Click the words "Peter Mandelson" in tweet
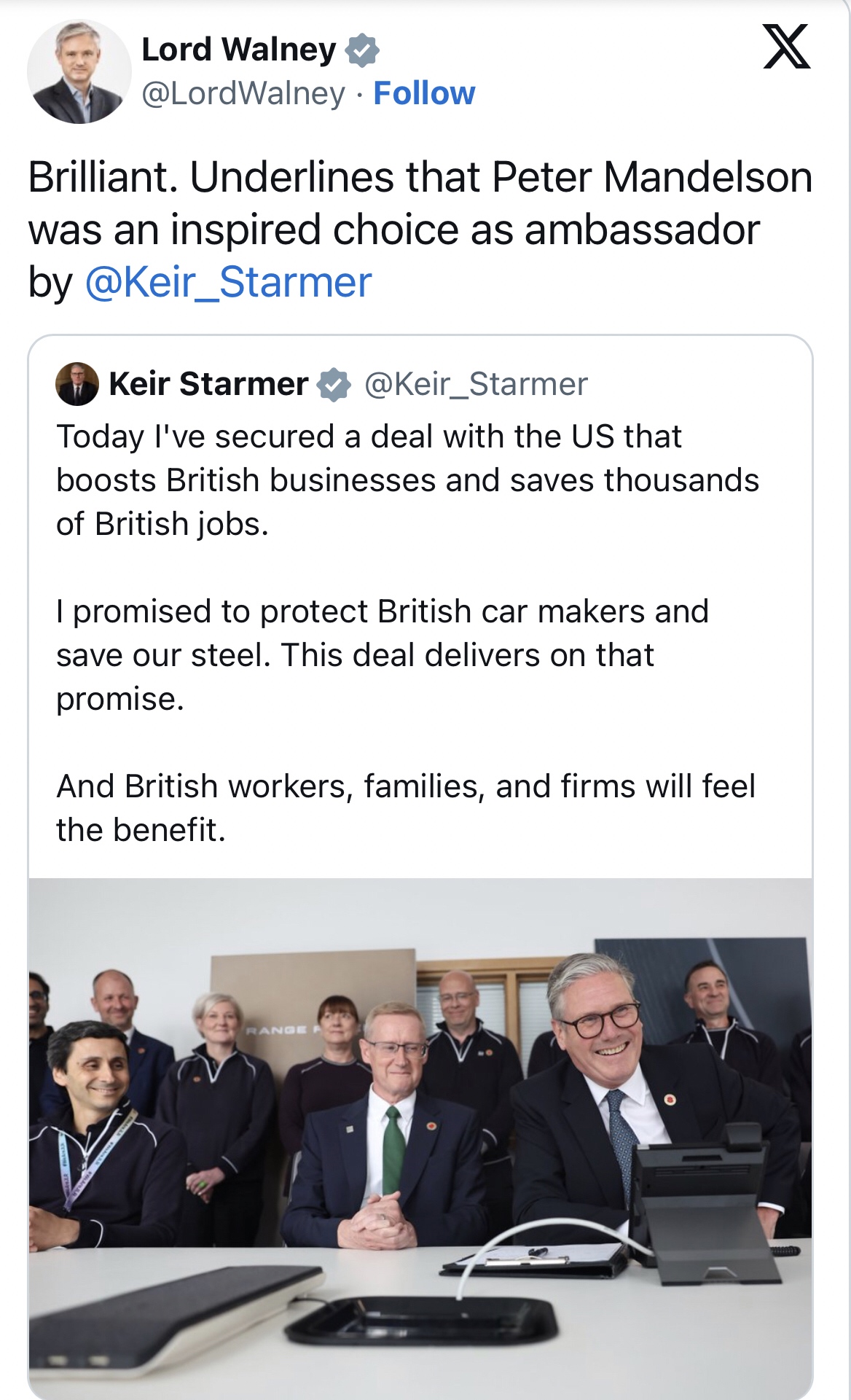The image size is (851, 1400). (x=651, y=177)
